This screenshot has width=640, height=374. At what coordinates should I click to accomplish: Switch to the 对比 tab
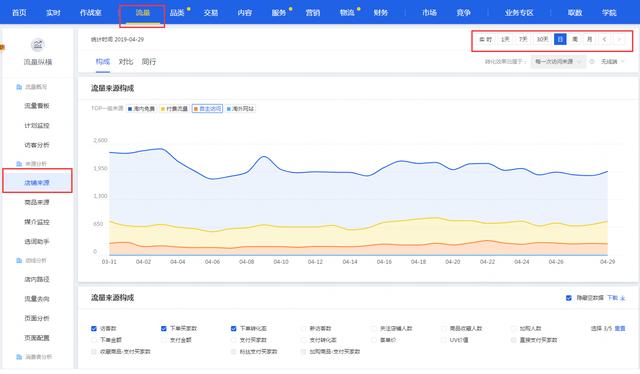point(126,62)
